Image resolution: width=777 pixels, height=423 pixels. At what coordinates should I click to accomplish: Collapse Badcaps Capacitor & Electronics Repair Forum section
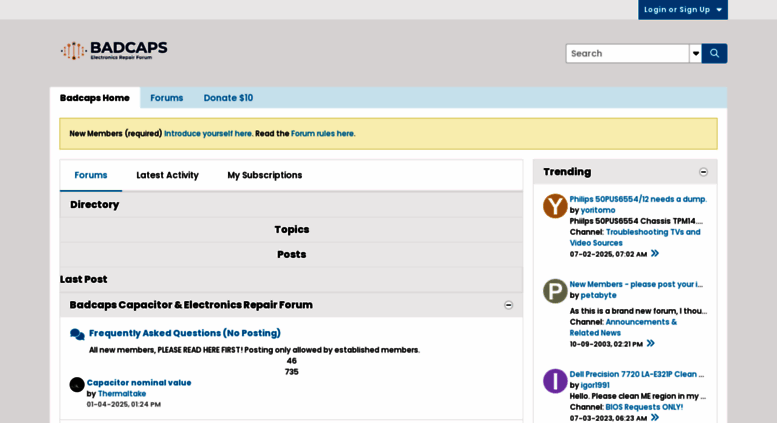point(508,305)
